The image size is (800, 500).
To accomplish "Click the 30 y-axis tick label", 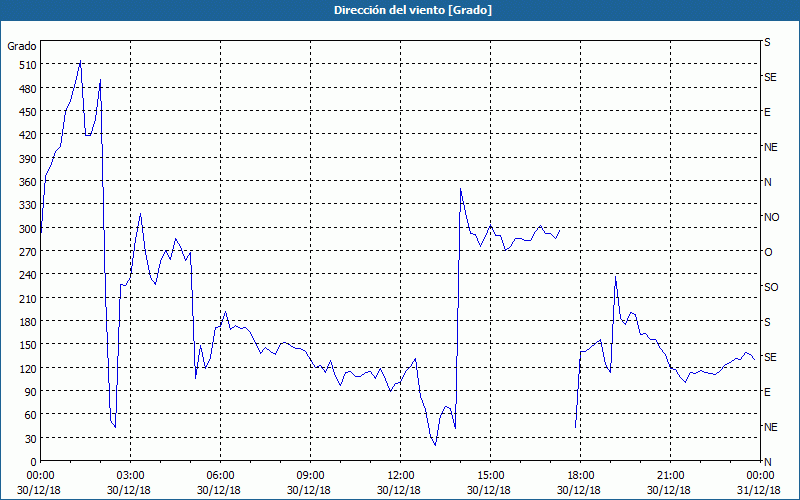I will [x=31, y=439].
